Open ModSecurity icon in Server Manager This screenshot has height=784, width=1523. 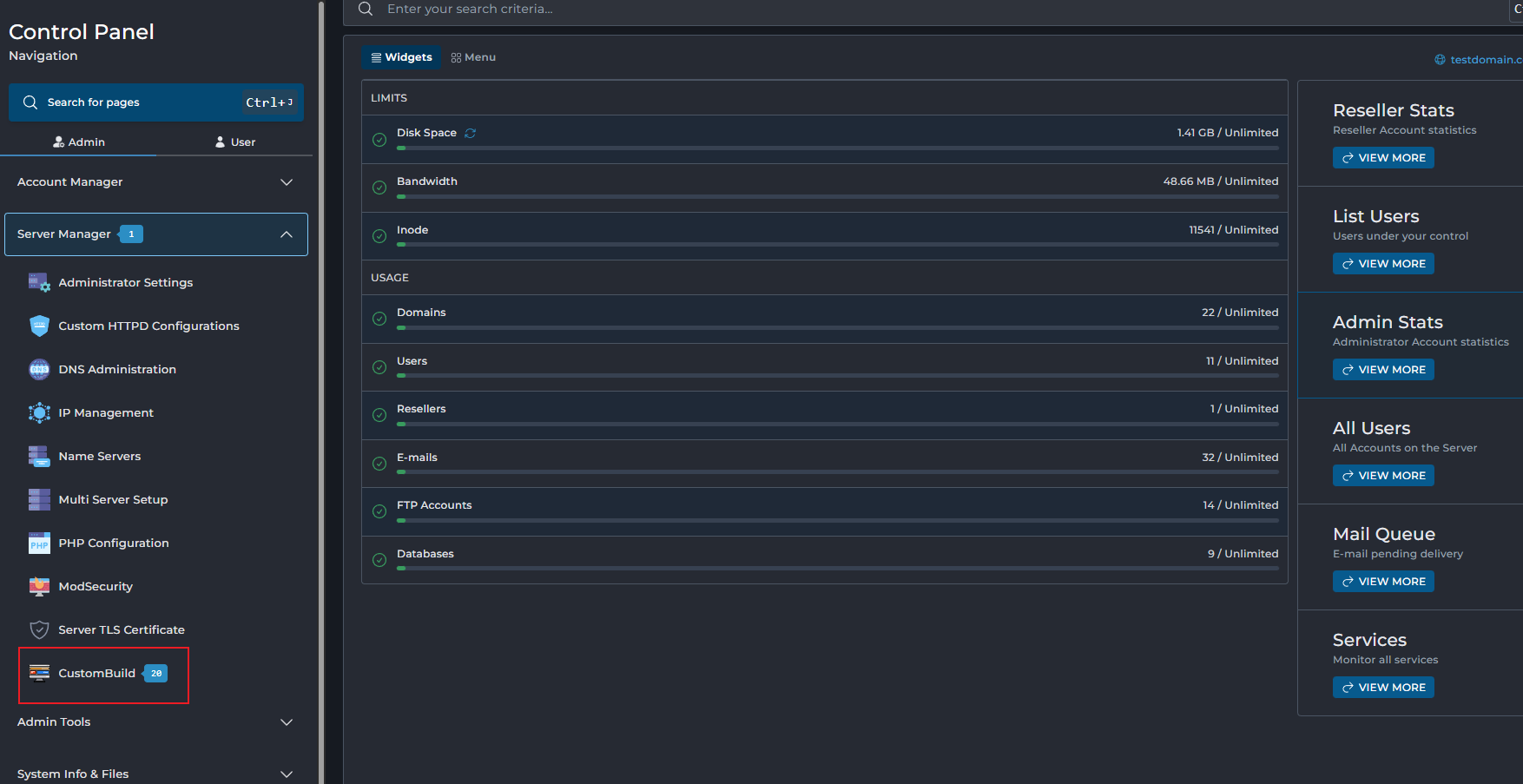click(x=39, y=587)
